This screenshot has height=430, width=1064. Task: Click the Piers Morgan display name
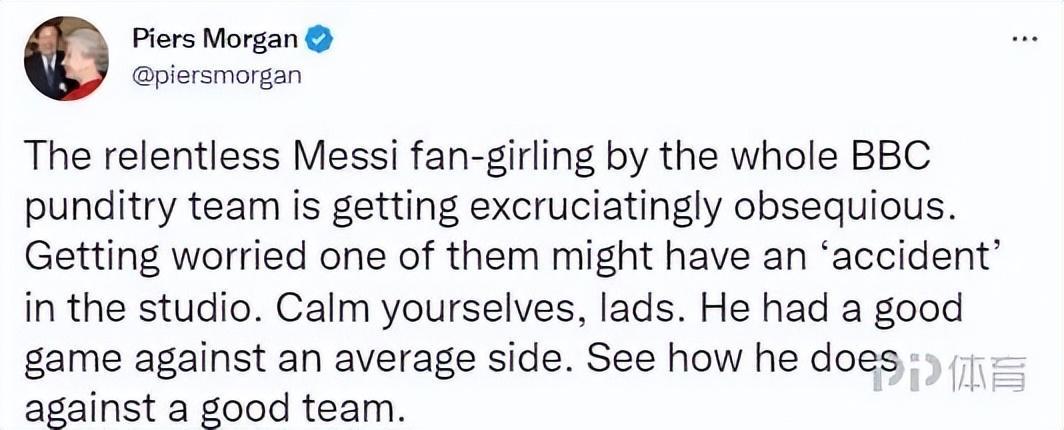(215, 40)
